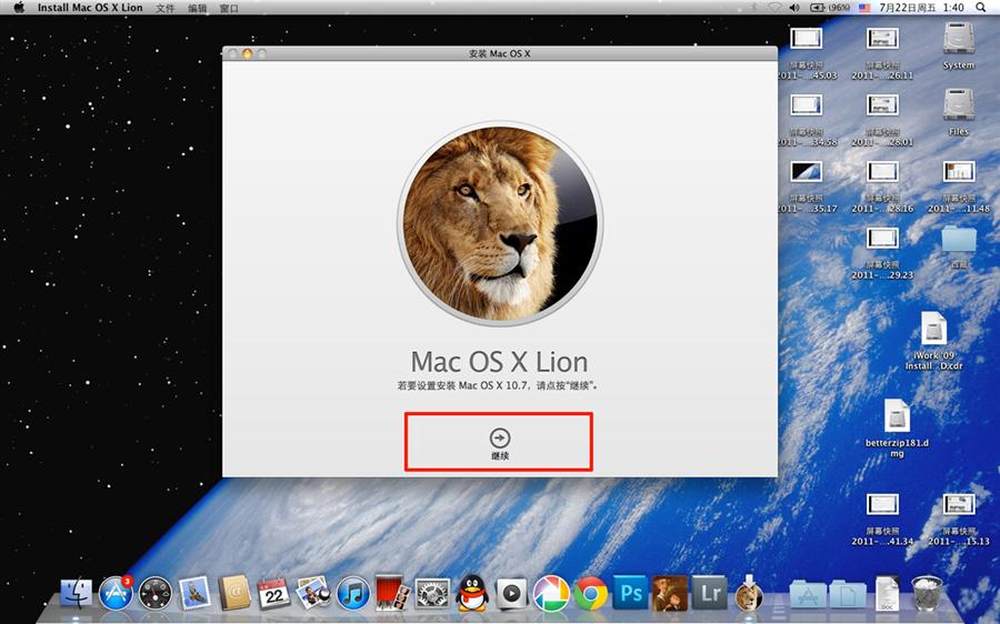Open the US flag input source menu

864,8
